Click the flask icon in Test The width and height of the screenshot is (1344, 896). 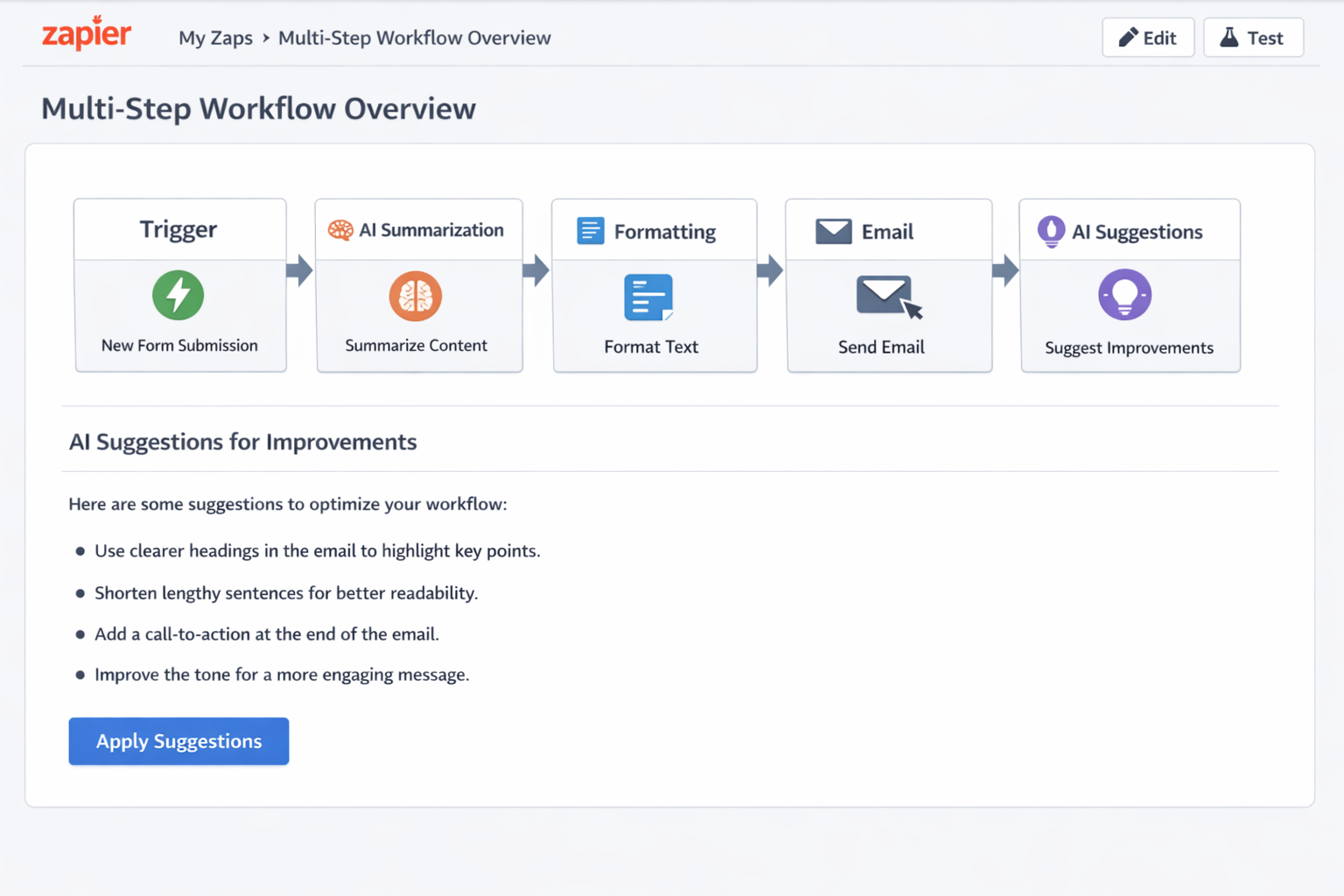pos(1229,38)
